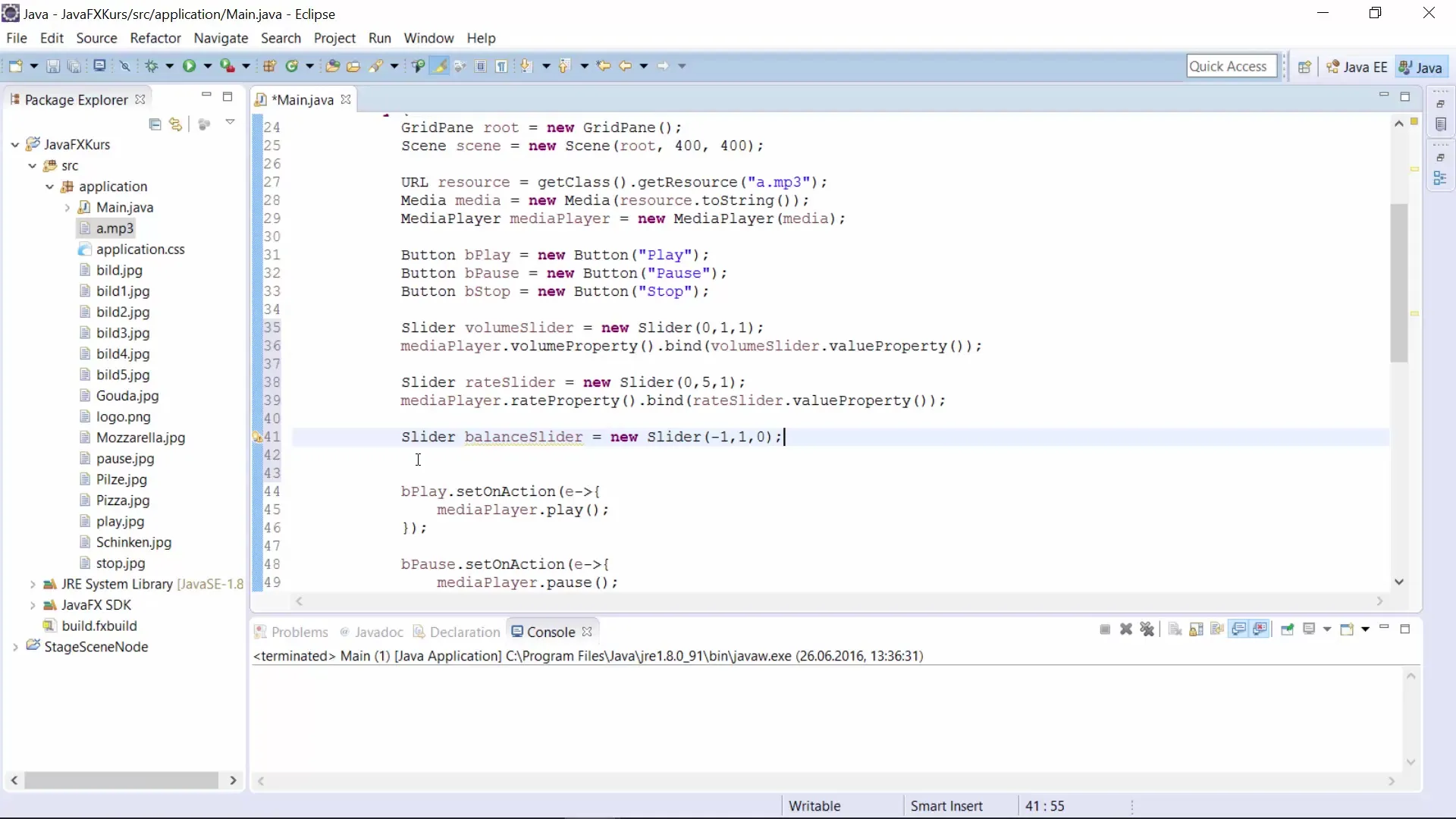Open the File menu
The height and width of the screenshot is (819, 1456).
point(17,38)
